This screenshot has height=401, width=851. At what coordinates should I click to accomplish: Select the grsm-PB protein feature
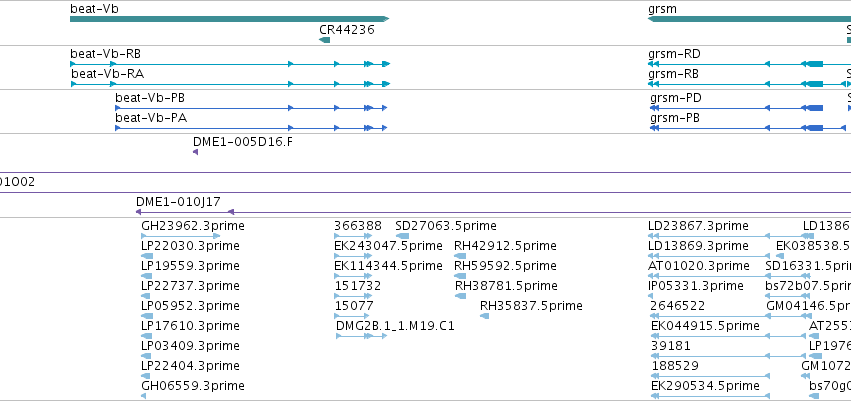pos(748,128)
